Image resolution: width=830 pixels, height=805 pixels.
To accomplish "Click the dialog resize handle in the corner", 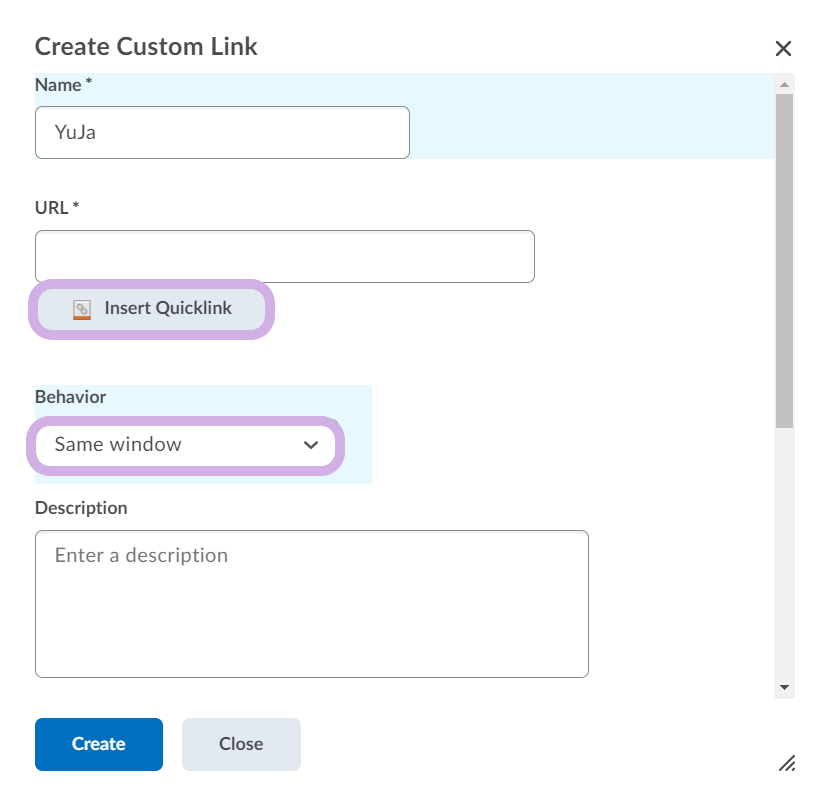I will (787, 763).
